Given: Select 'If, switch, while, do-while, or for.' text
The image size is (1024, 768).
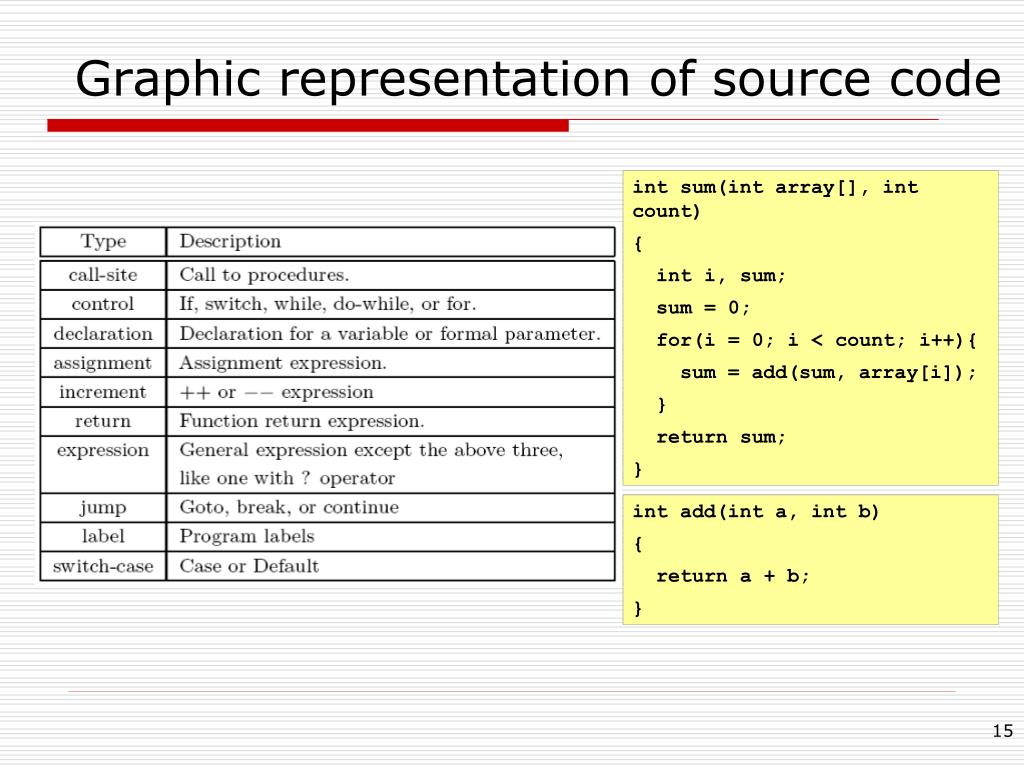Looking at the screenshot, I should pos(328,304).
